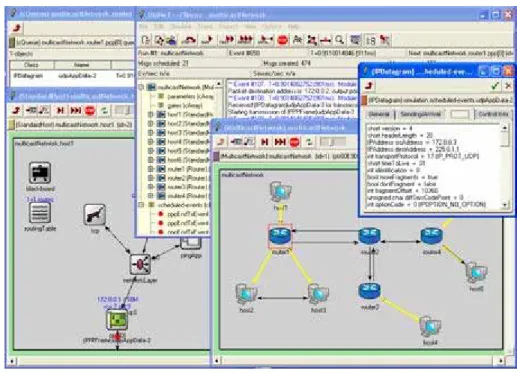Click the Run until icon left of Stop
Screen dimensions: 517x374
tap(266, 40)
